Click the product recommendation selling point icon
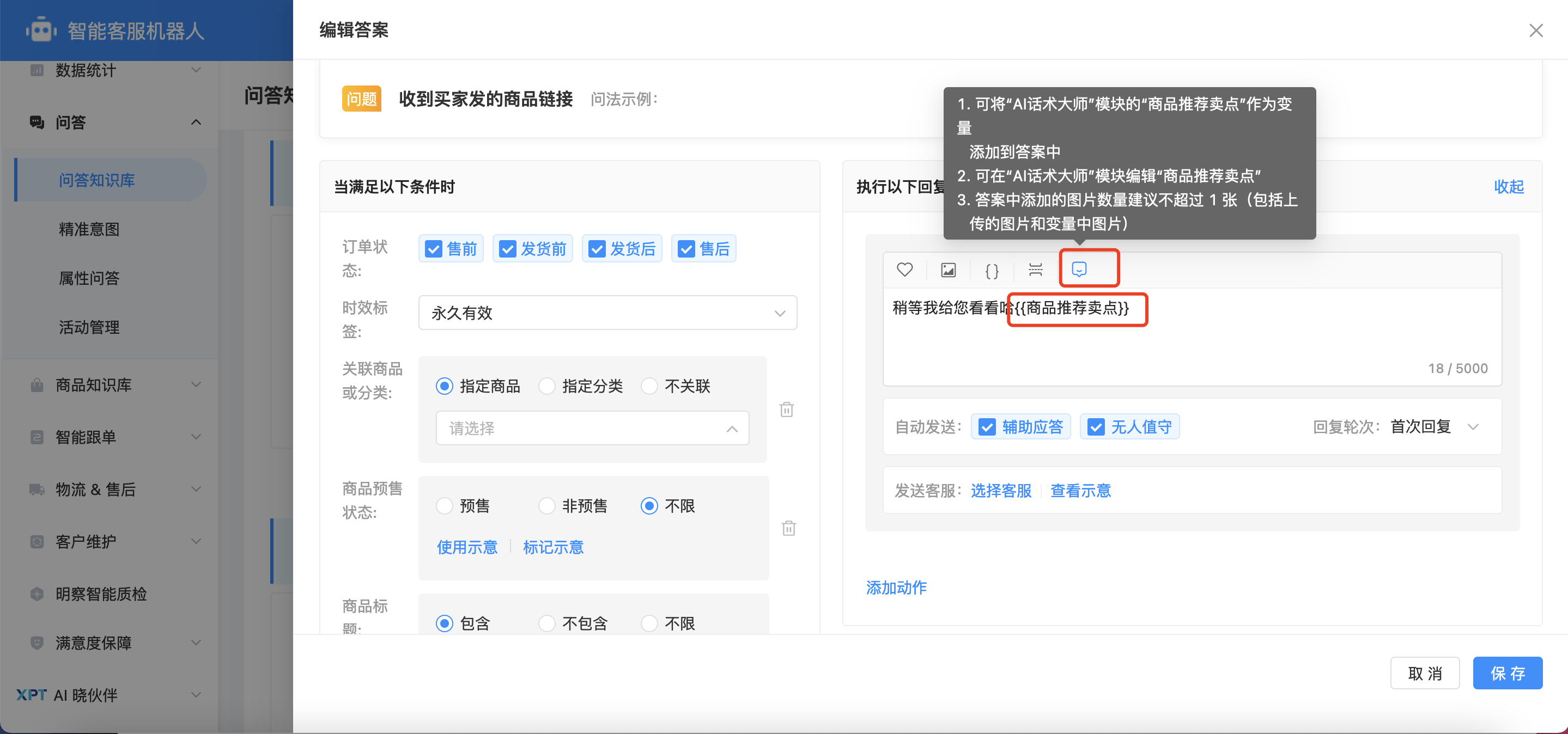Image resolution: width=1568 pixels, height=734 pixels. [x=1079, y=270]
